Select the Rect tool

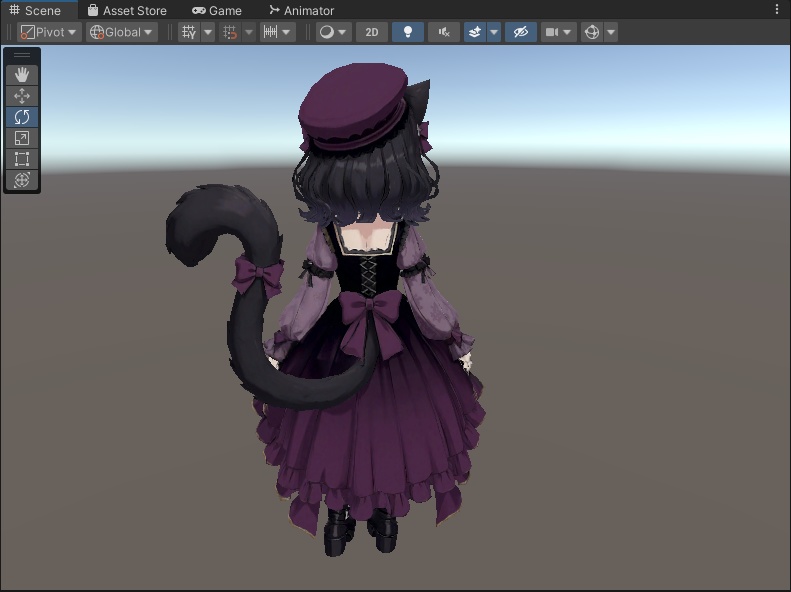(x=22, y=159)
